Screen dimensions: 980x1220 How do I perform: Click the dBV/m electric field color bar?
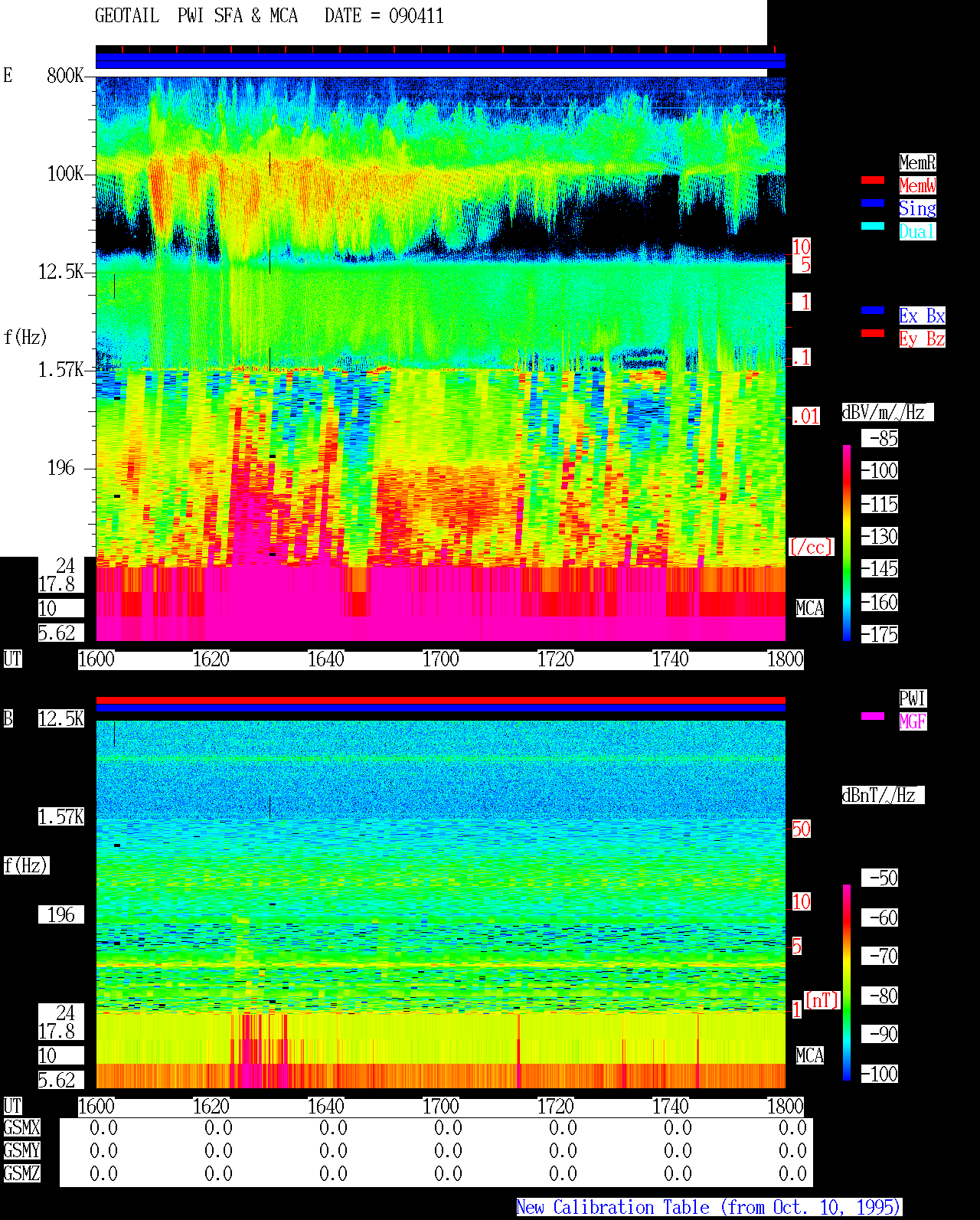(x=847, y=542)
